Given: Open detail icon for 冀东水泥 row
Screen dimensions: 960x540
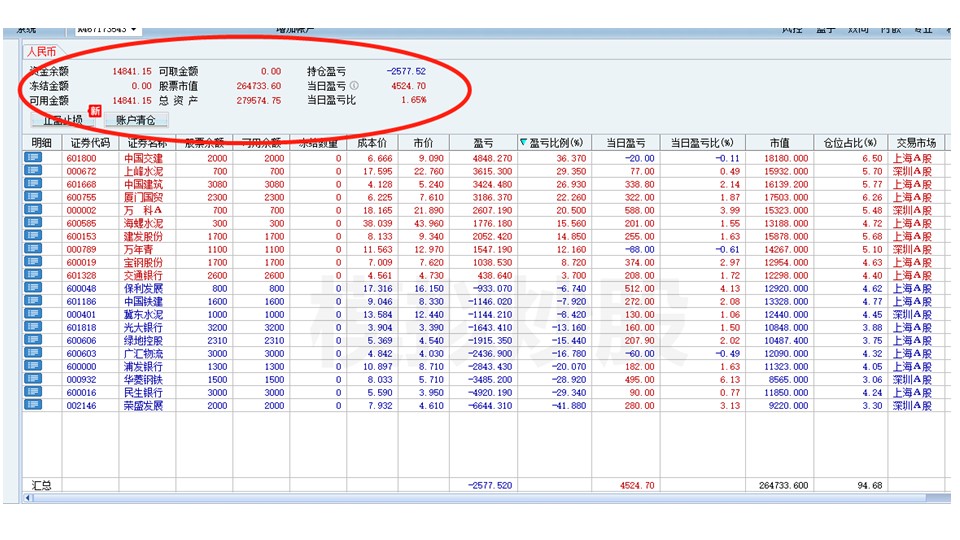Looking at the screenshot, I should 33,314.
